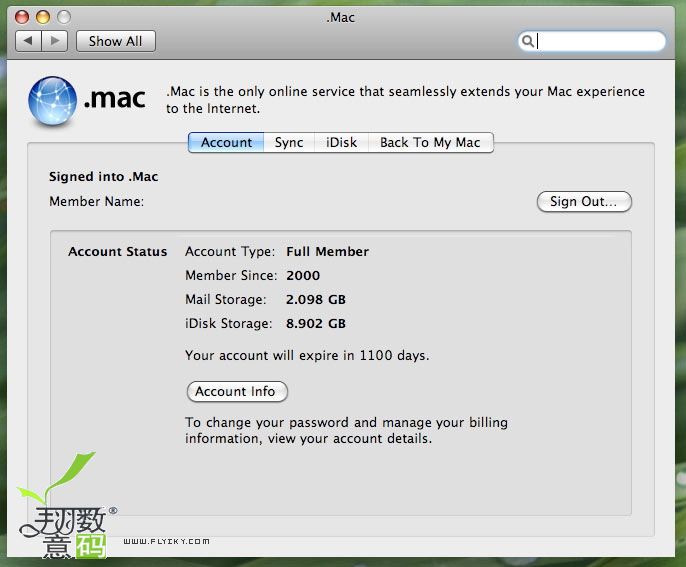Minimize the window with the yellow button
The width and height of the screenshot is (686, 567).
(43, 17)
